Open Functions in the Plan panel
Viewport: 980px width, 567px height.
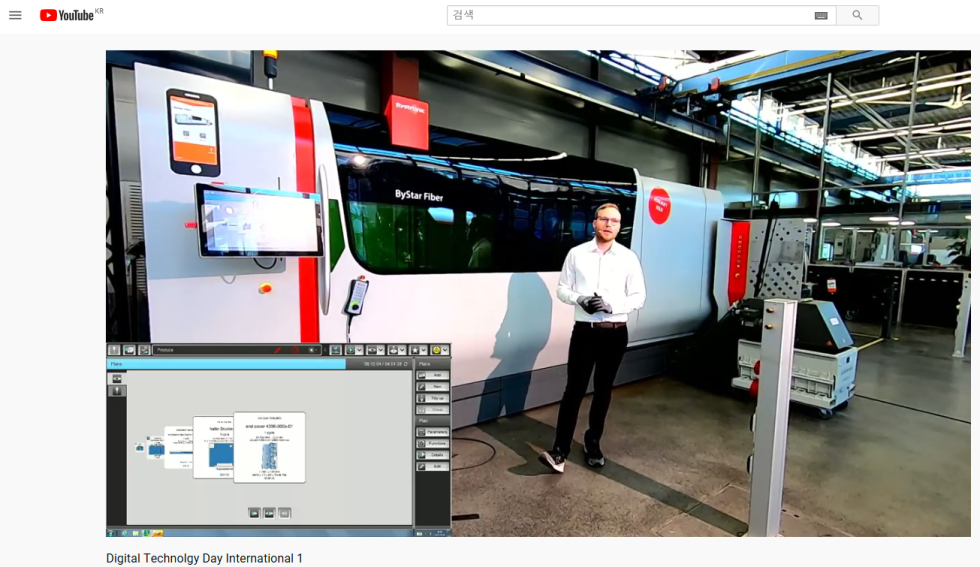432,443
